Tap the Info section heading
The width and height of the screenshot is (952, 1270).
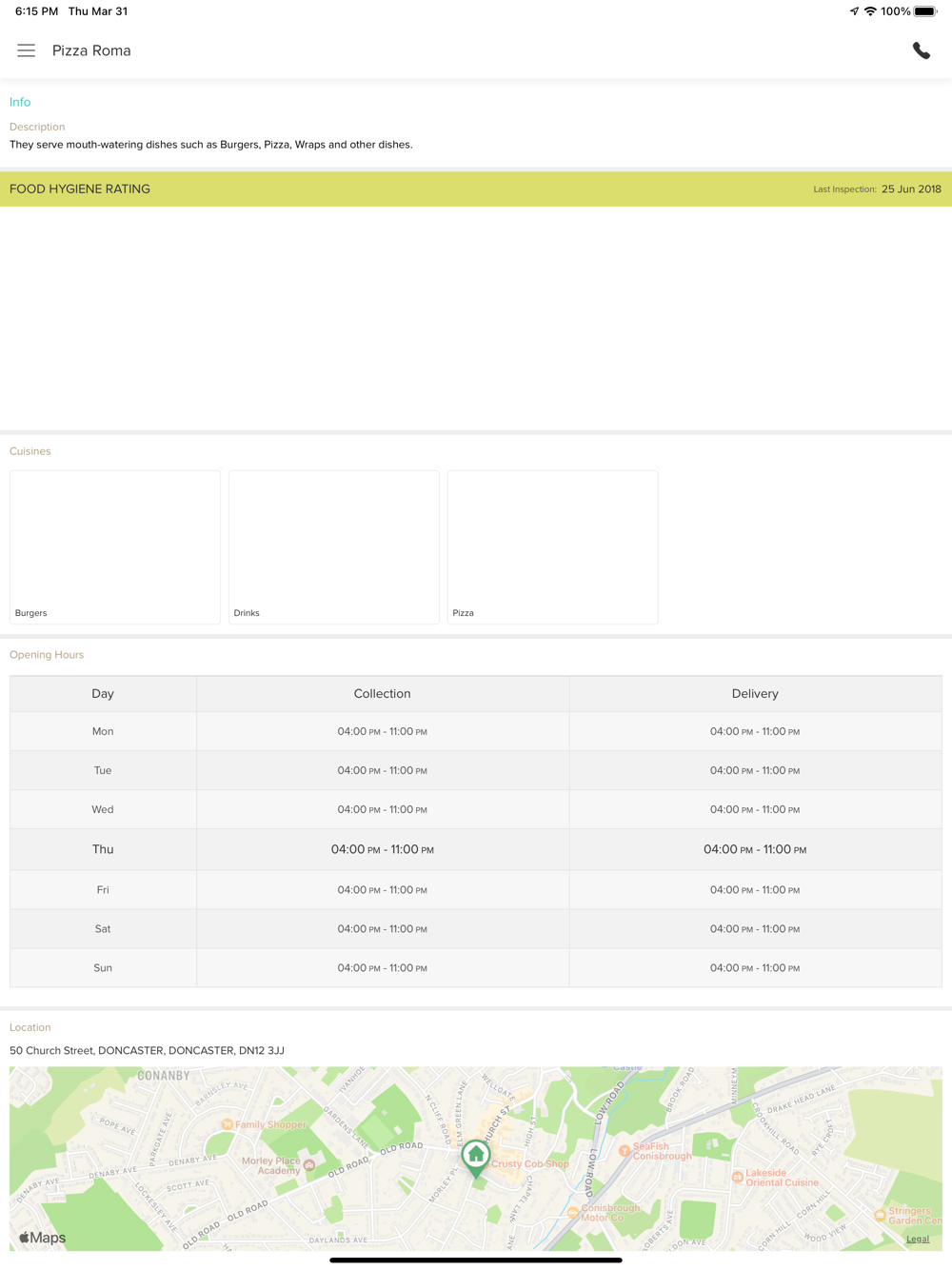point(20,102)
